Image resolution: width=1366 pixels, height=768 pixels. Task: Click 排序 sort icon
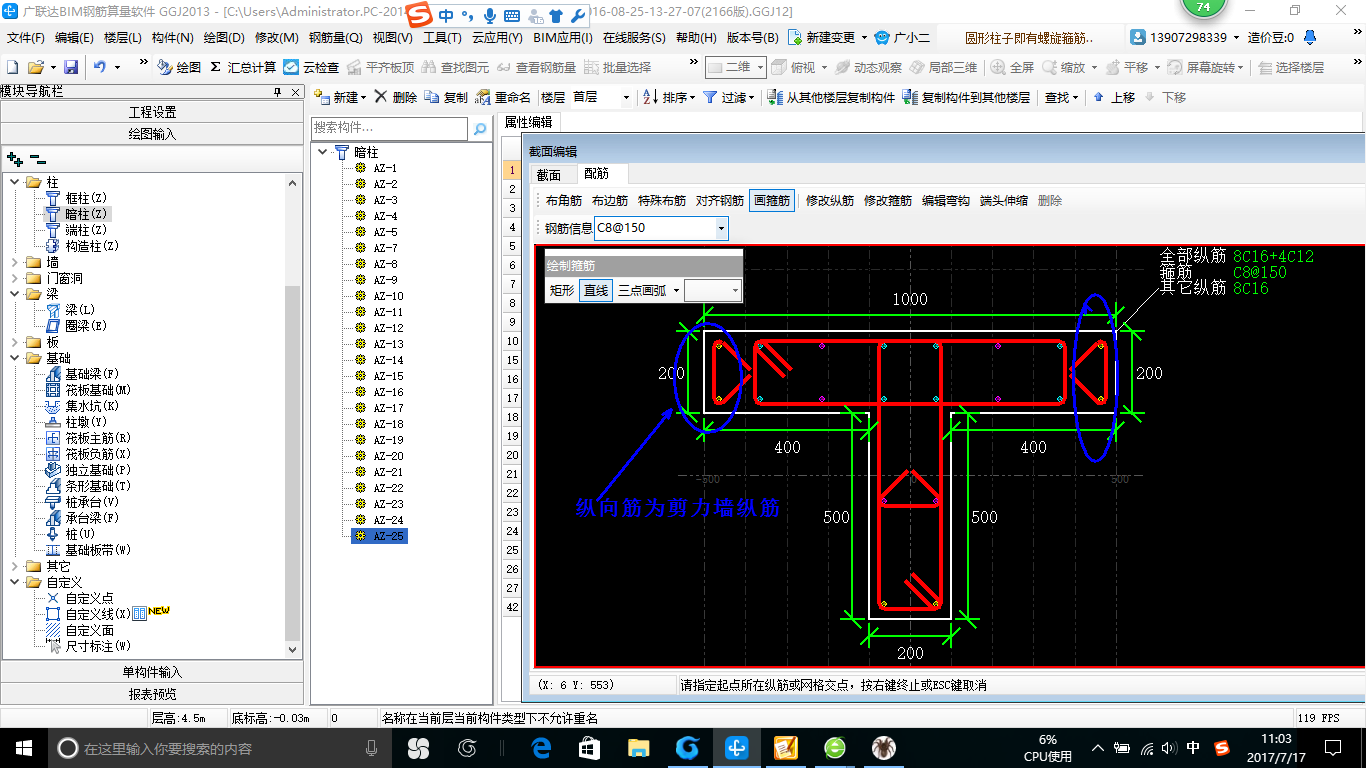[x=649, y=97]
